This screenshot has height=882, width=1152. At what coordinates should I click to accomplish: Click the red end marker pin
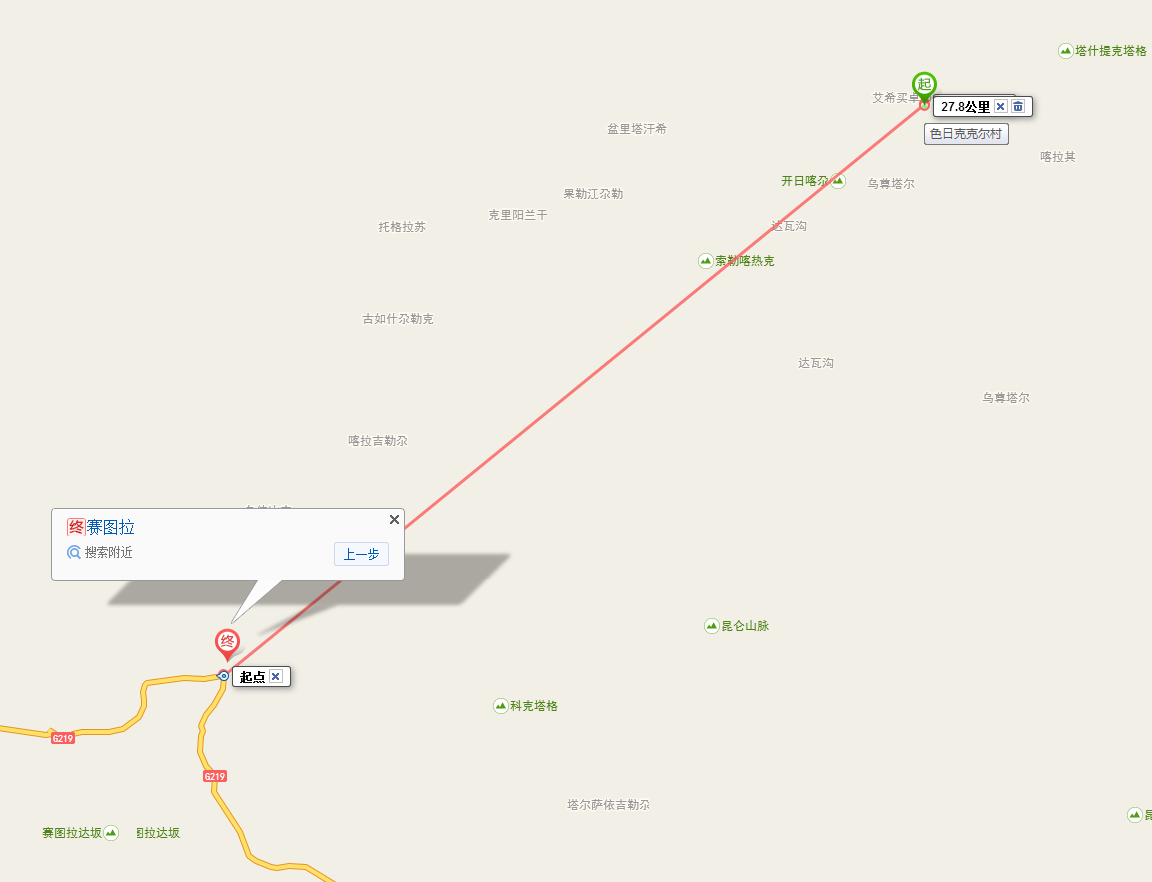pos(227,644)
